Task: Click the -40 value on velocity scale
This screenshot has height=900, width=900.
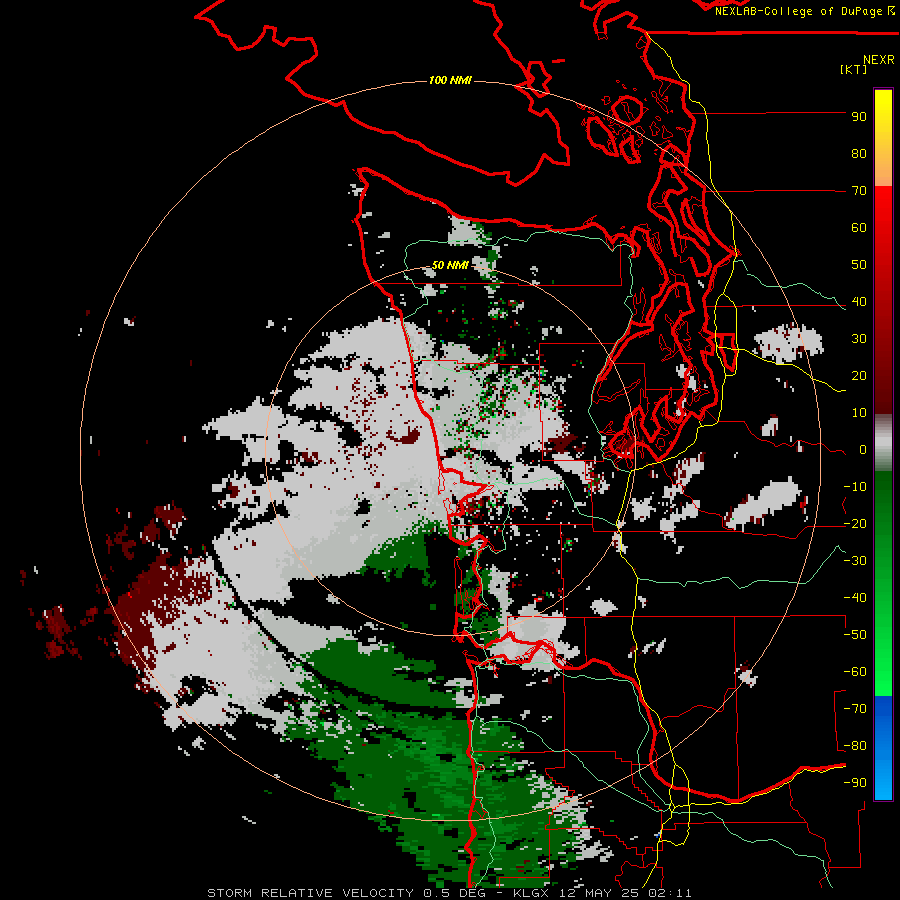Action: [855, 598]
